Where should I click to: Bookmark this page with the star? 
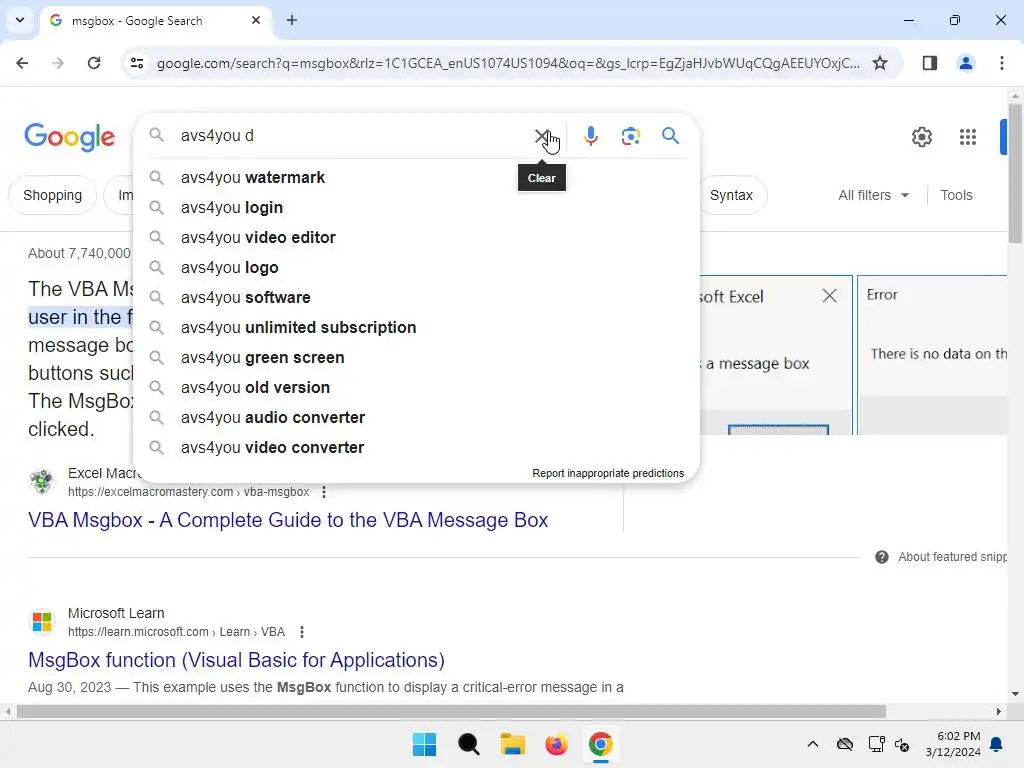[880, 63]
